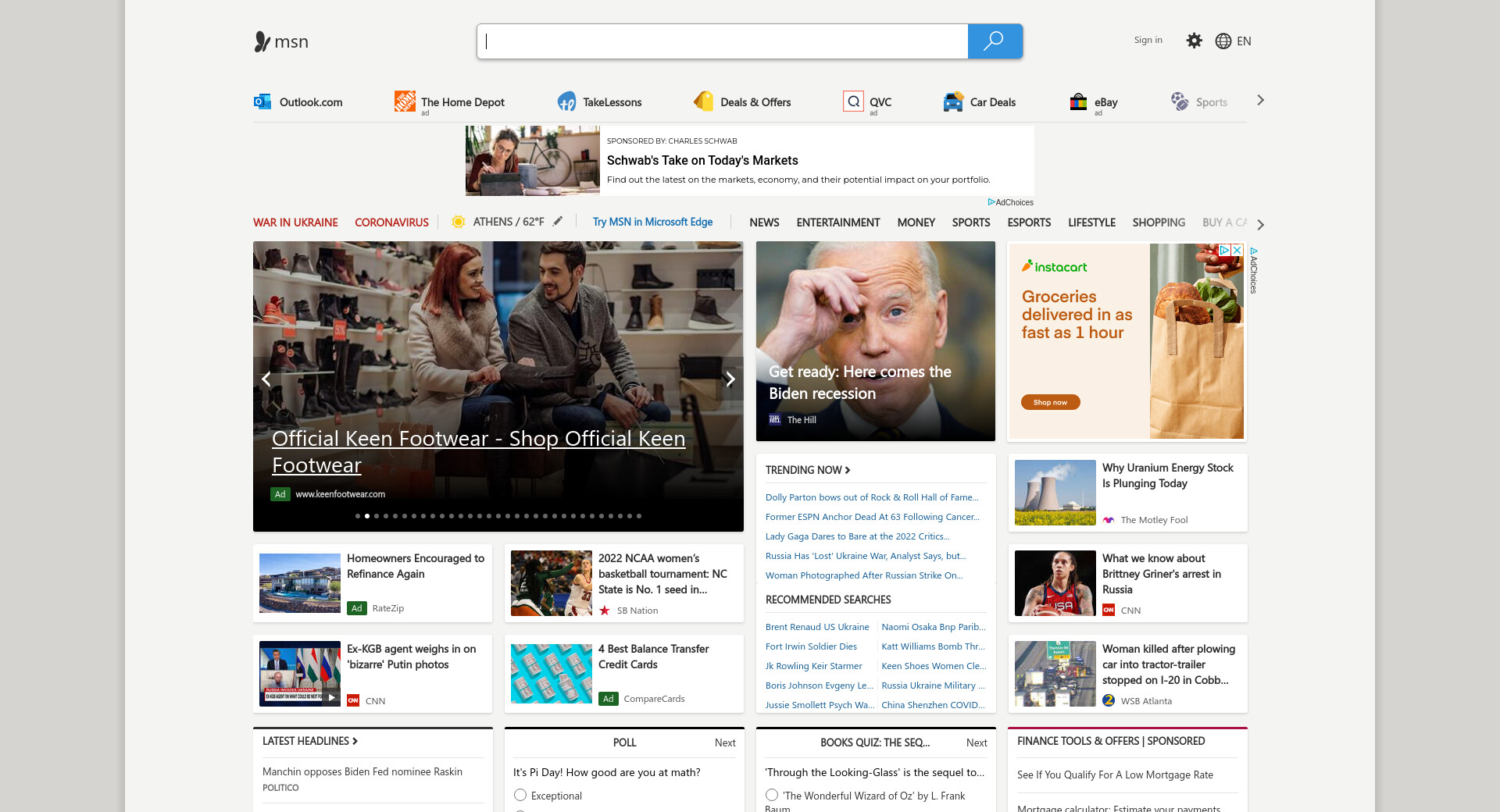Click inside the web search box

(x=722, y=41)
